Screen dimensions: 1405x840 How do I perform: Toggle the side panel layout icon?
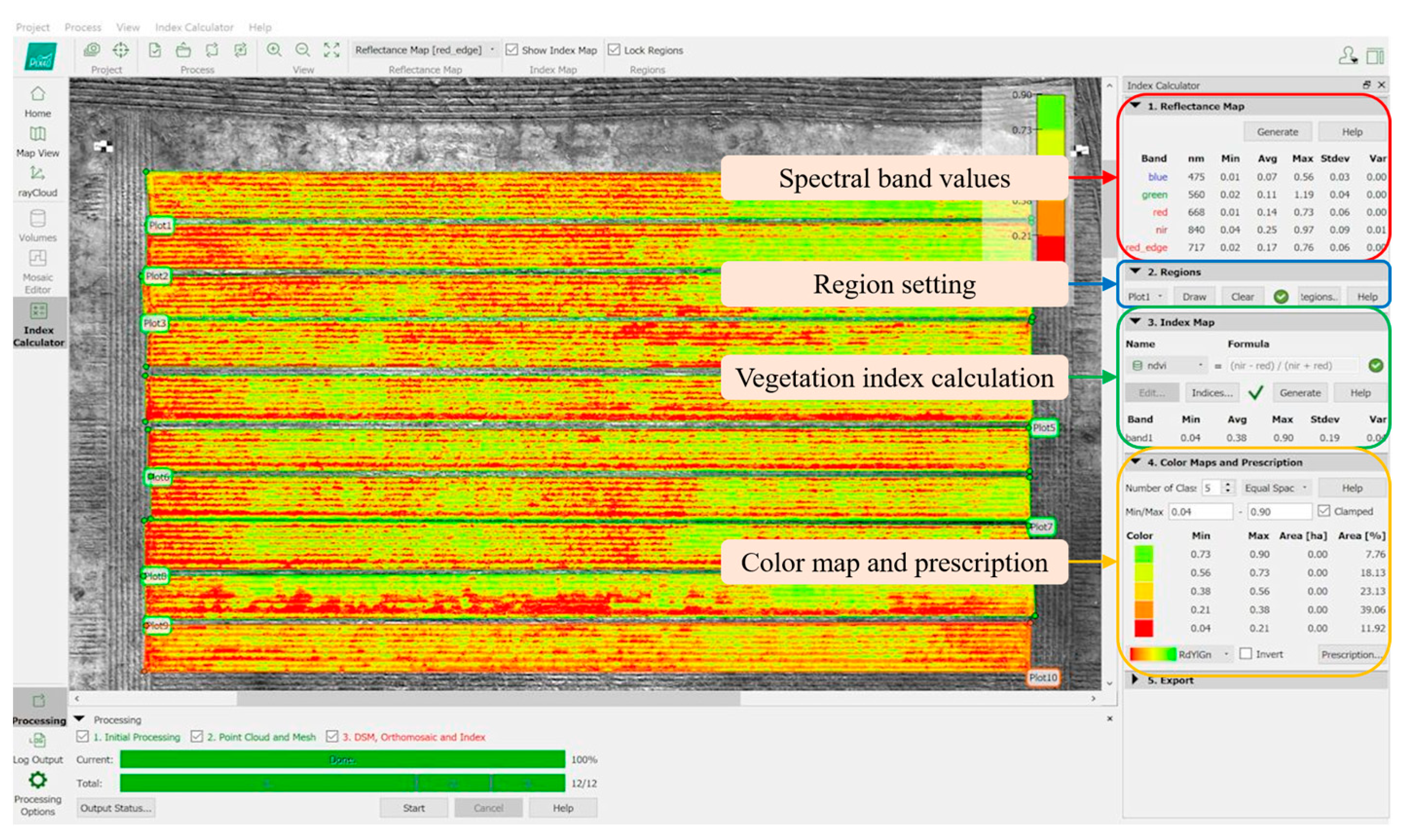(1375, 55)
